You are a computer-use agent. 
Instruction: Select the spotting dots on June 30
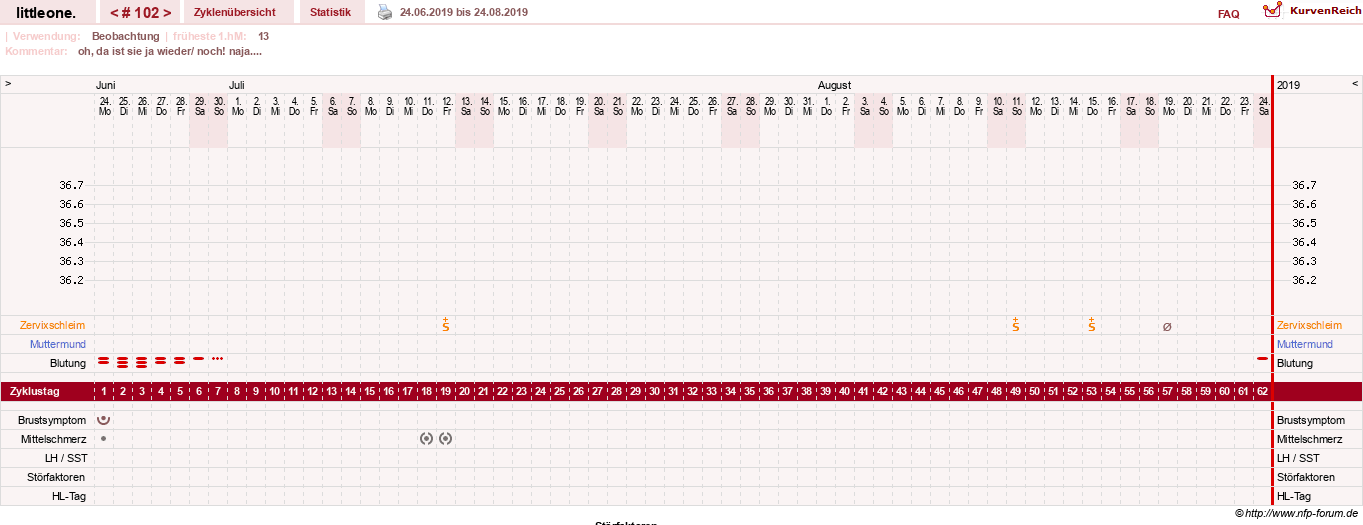(x=217, y=358)
